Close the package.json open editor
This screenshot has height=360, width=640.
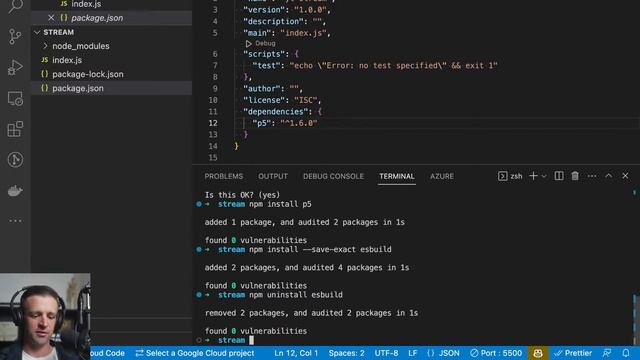(x=51, y=18)
